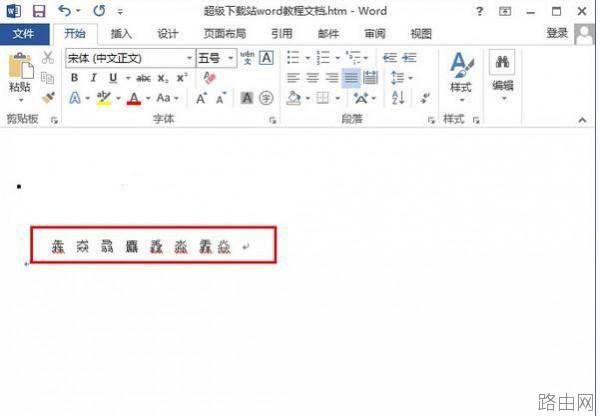Click the Multilevel List icon
Image resolution: width=600 pixels, height=416 pixels.
tap(353, 58)
